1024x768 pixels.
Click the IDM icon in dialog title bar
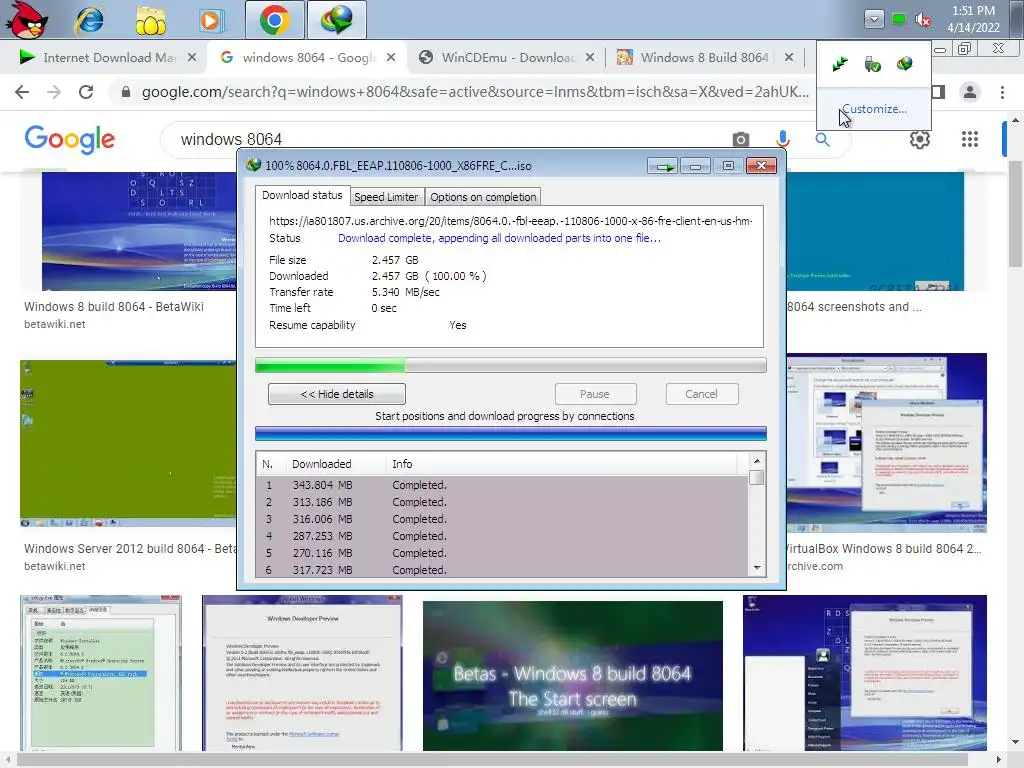pos(253,165)
